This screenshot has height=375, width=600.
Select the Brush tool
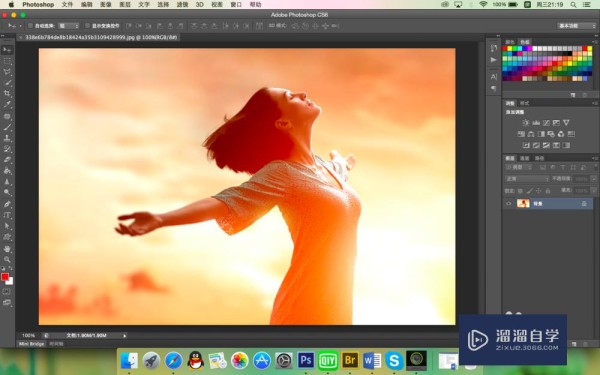[7, 127]
